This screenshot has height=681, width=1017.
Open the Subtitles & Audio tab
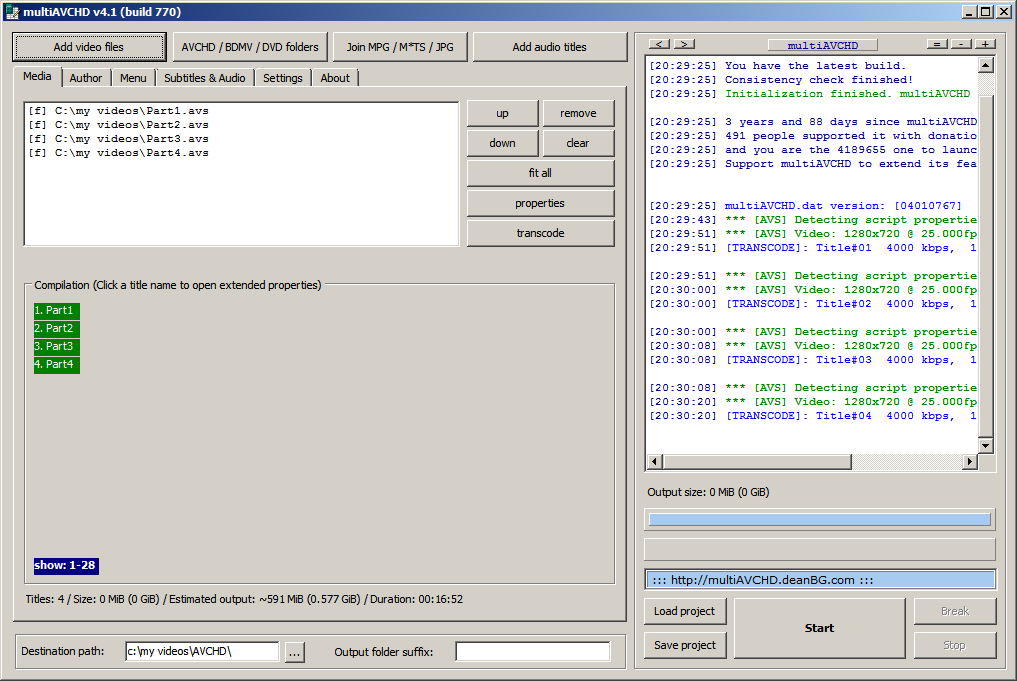(x=204, y=78)
